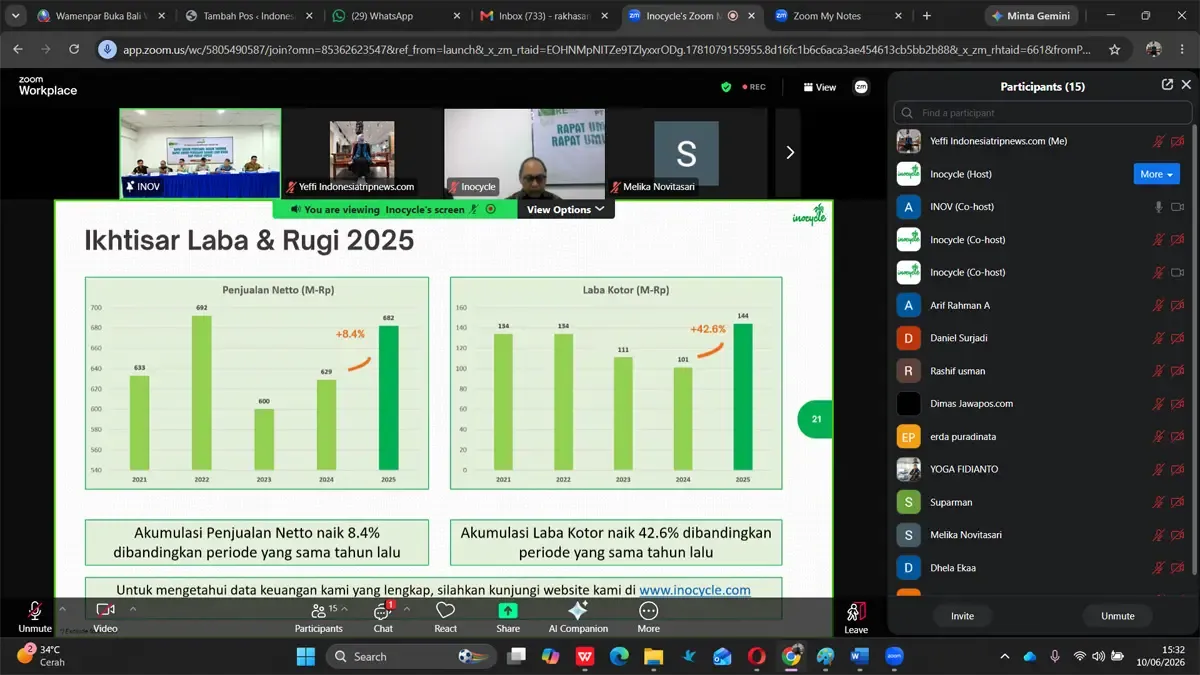Screen dimensions: 1200x675
Task: Toggle Participants panel from toolbar
Action: click(318, 616)
